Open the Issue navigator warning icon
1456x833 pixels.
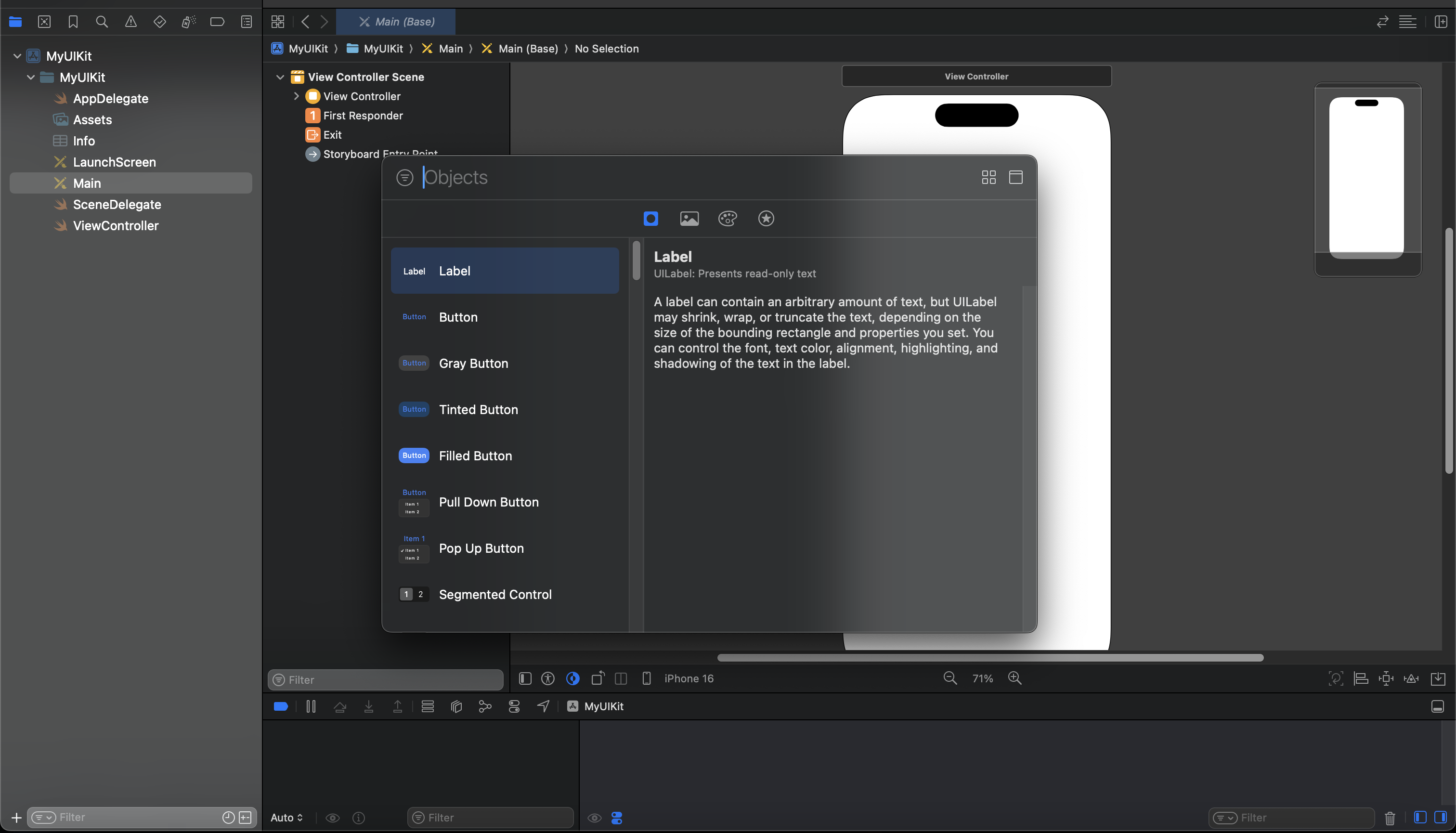click(130, 22)
